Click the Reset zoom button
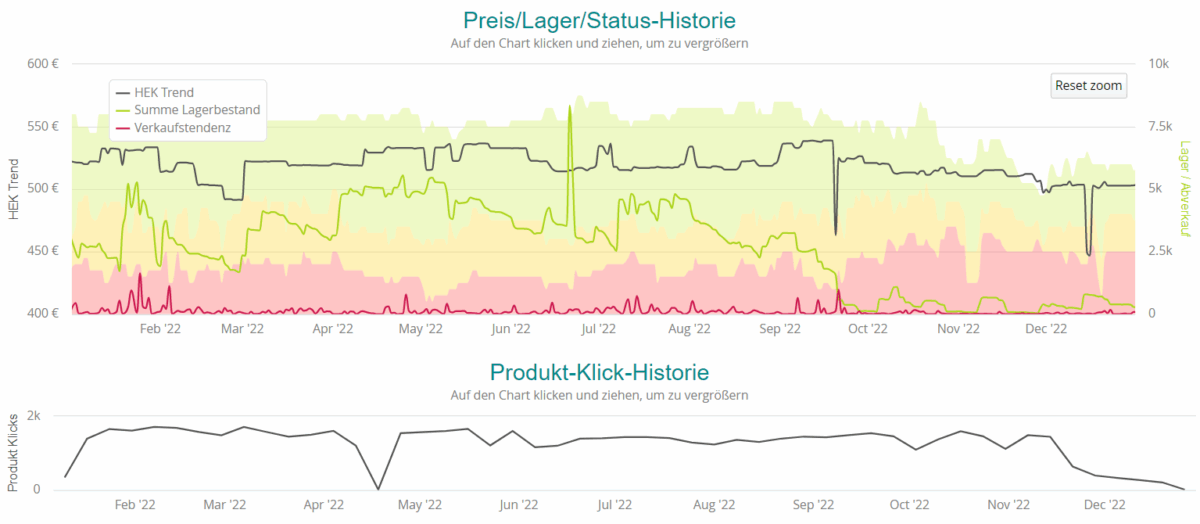Screen dimensions: 1200x524 (x=1089, y=86)
